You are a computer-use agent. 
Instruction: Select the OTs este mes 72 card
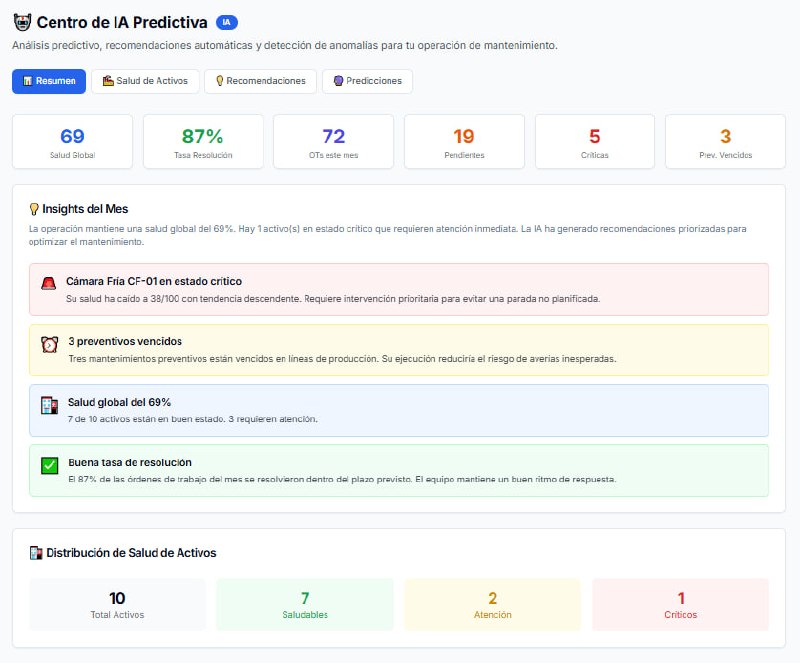(334, 141)
